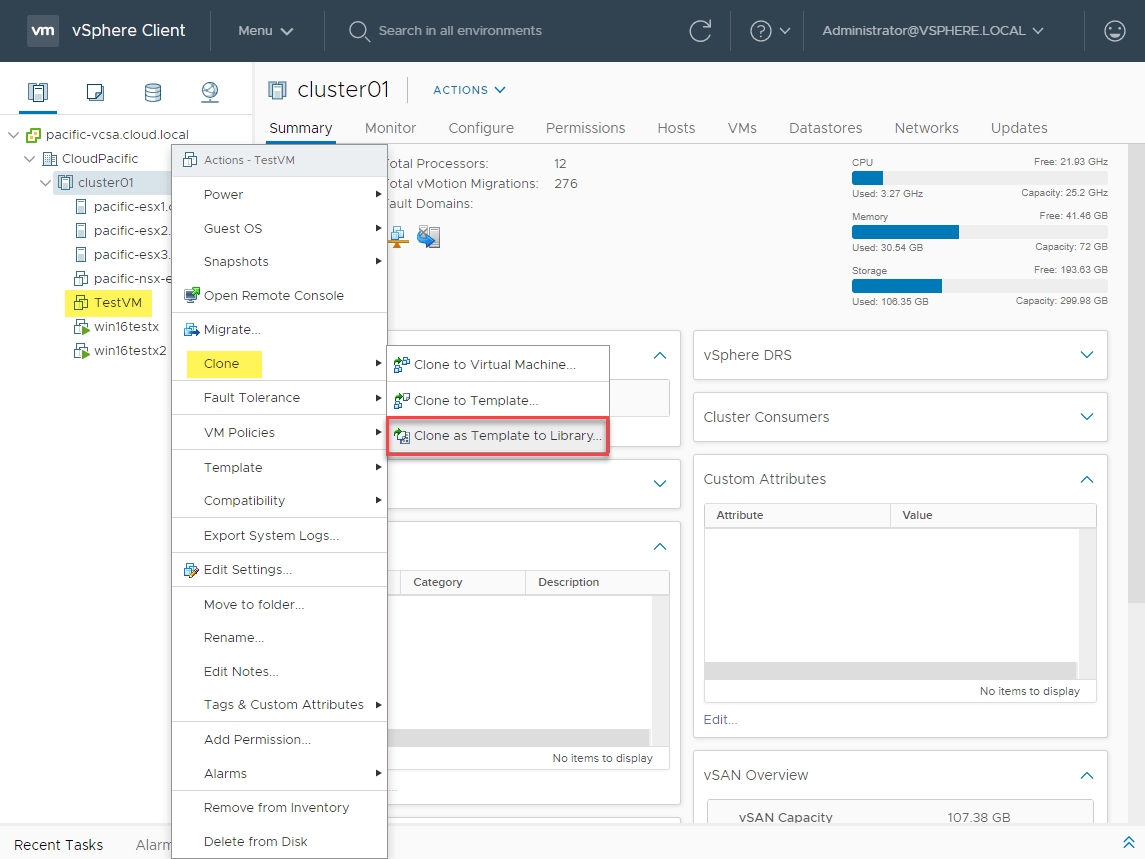Click the cluster01 cluster icon in the tree
This screenshot has height=859, width=1145.
pyautogui.click(x=66, y=183)
